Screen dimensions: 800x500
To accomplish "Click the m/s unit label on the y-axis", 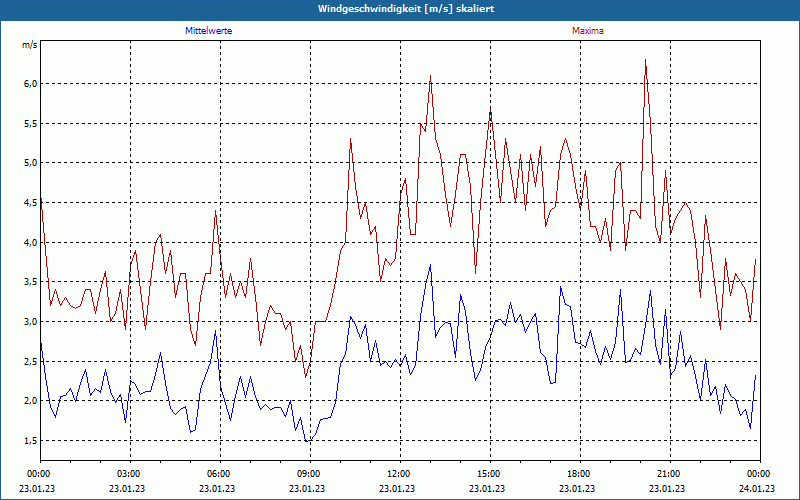I will (x=30, y=45).
